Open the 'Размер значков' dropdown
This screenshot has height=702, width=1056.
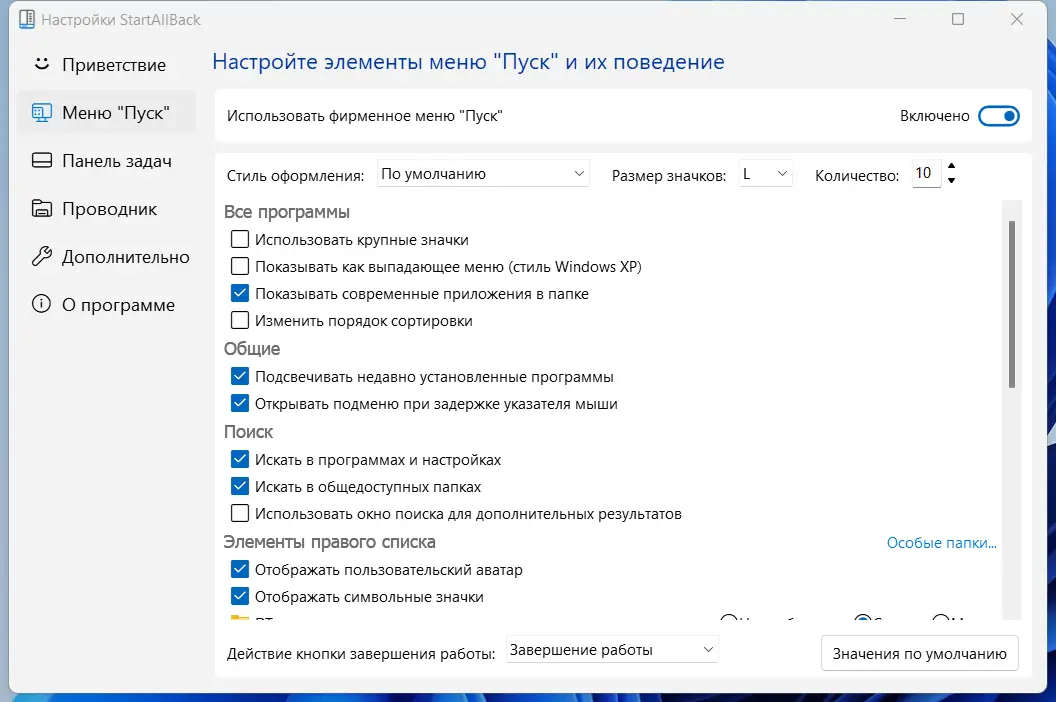765,173
